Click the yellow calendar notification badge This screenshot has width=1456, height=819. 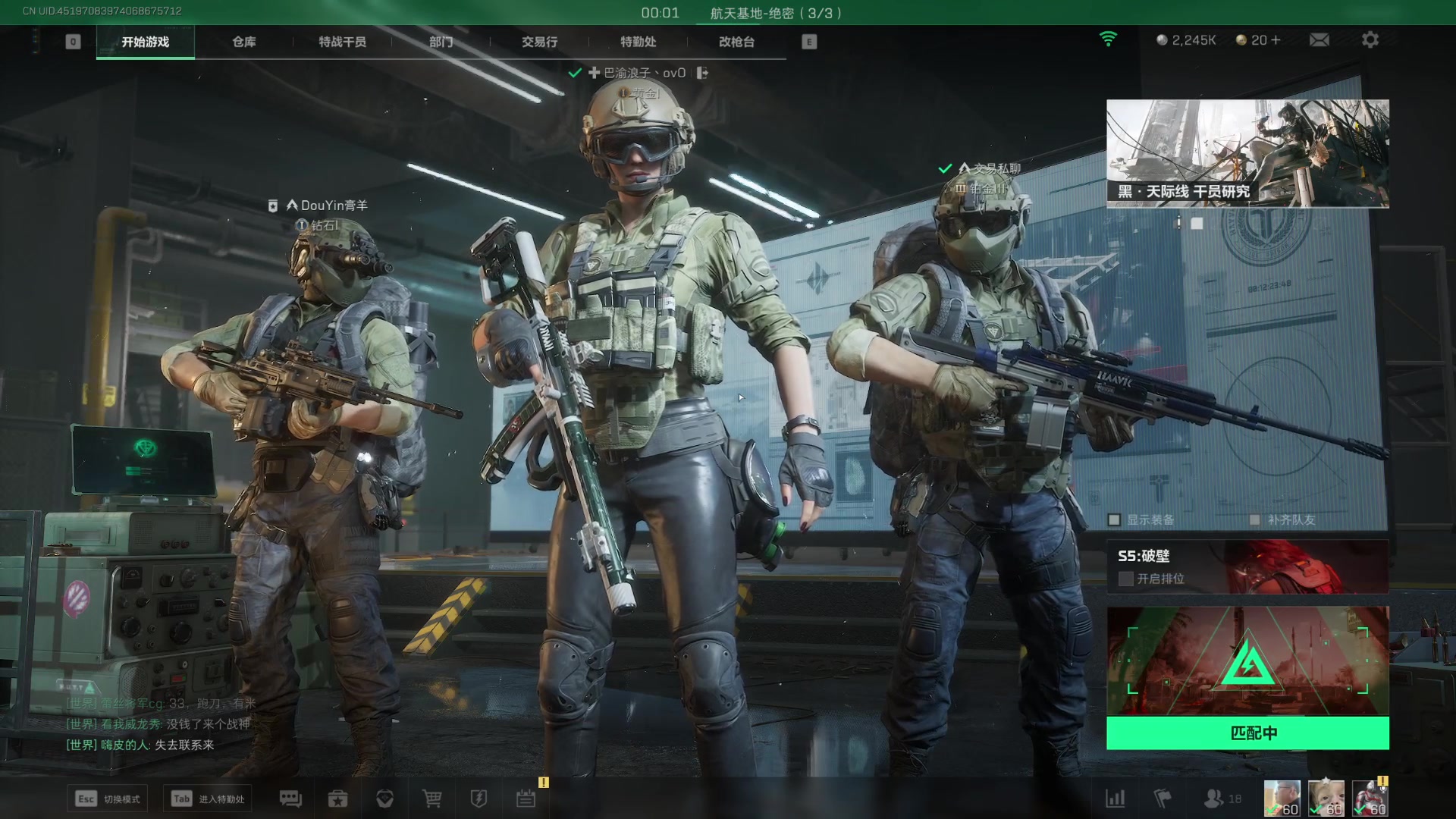[x=543, y=782]
